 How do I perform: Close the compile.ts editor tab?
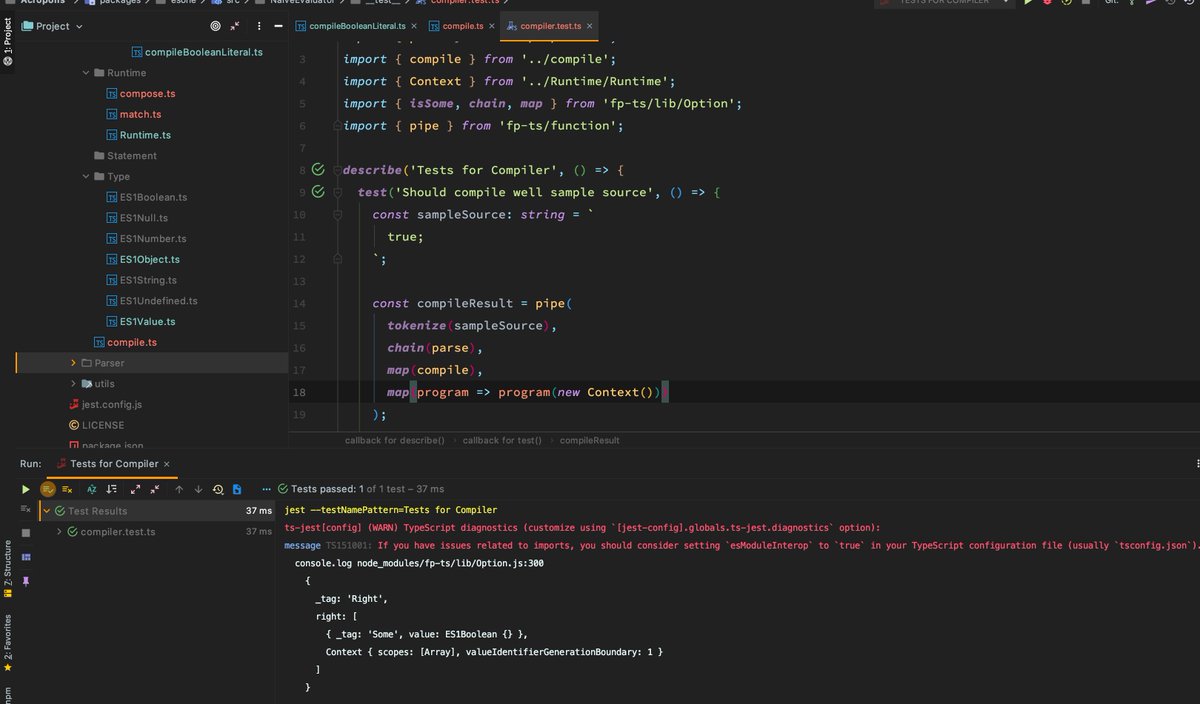click(x=492, y=26)
